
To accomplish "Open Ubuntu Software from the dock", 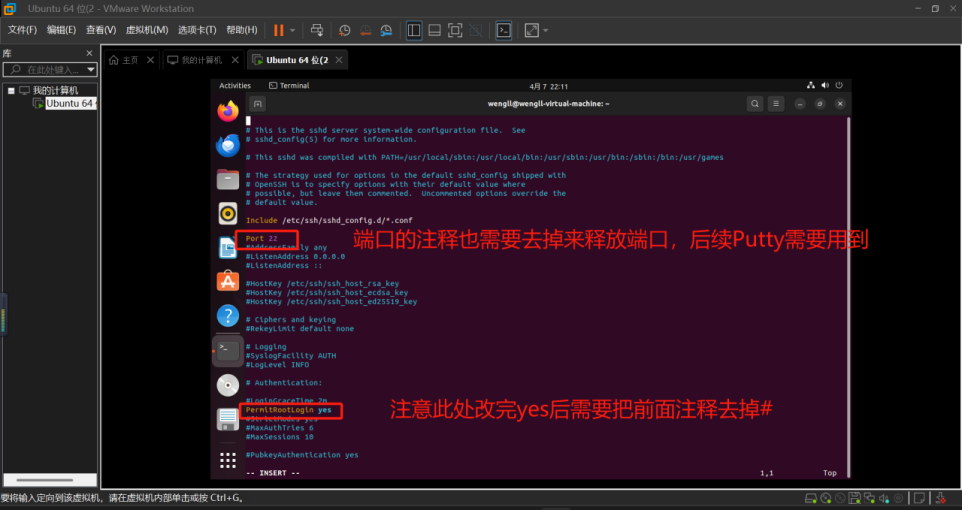I will coord(228,282).
